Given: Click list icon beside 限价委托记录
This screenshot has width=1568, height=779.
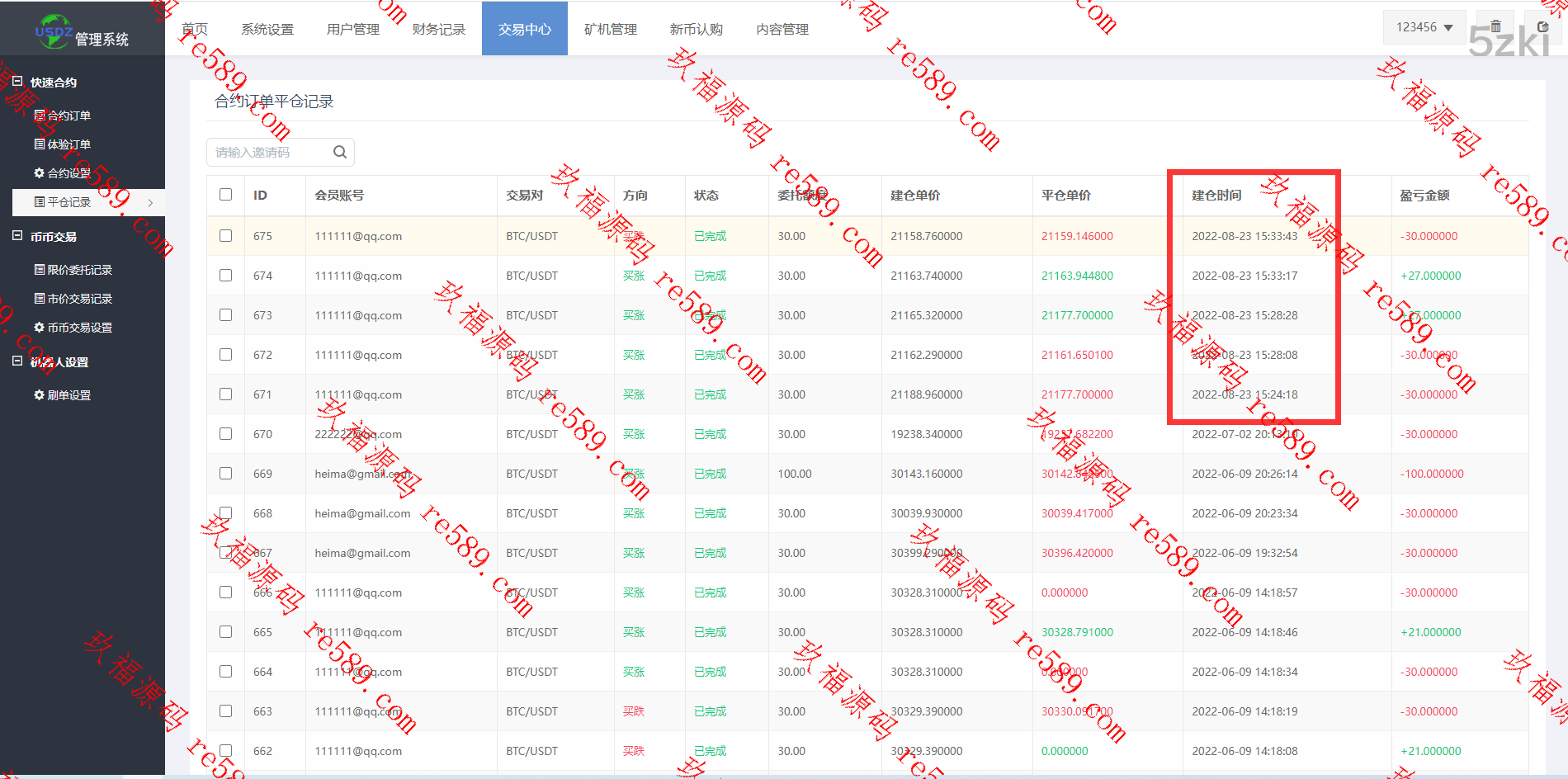Looking at the screenshot, I should [39, 270].
